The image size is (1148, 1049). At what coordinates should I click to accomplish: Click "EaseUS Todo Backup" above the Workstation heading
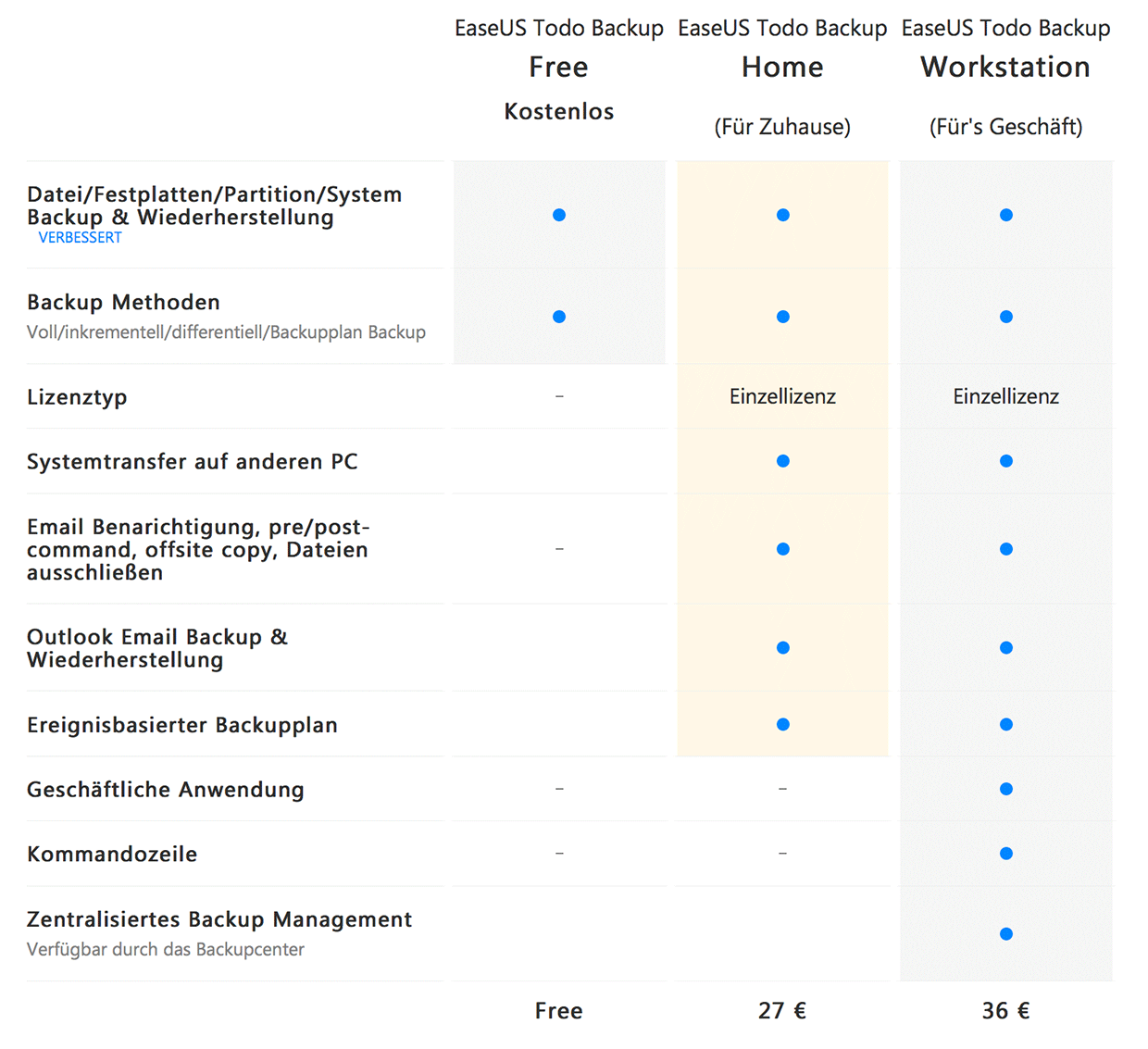[x=1006, y=29]
